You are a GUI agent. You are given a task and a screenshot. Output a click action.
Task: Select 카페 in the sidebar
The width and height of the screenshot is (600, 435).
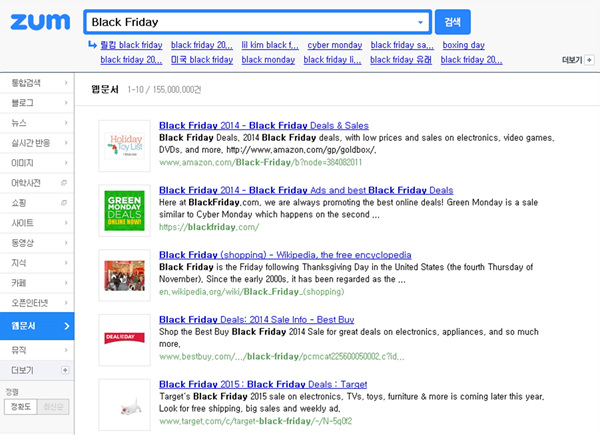[x=37, y=283]
